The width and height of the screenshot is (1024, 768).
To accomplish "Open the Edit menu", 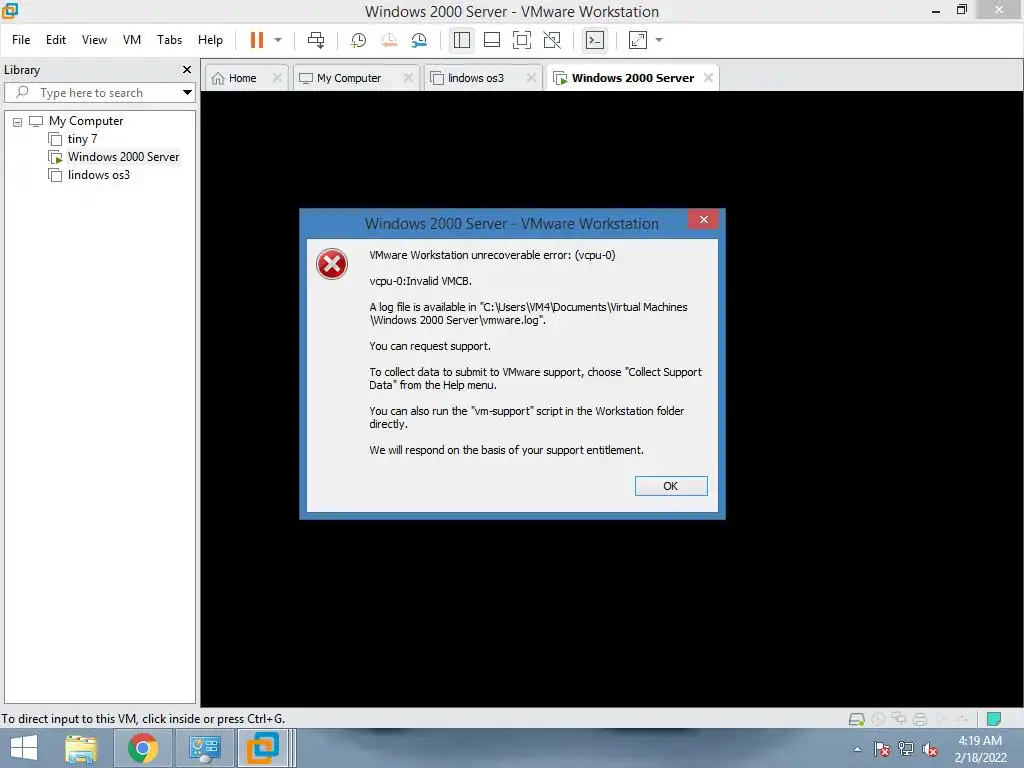I will 56,40.
